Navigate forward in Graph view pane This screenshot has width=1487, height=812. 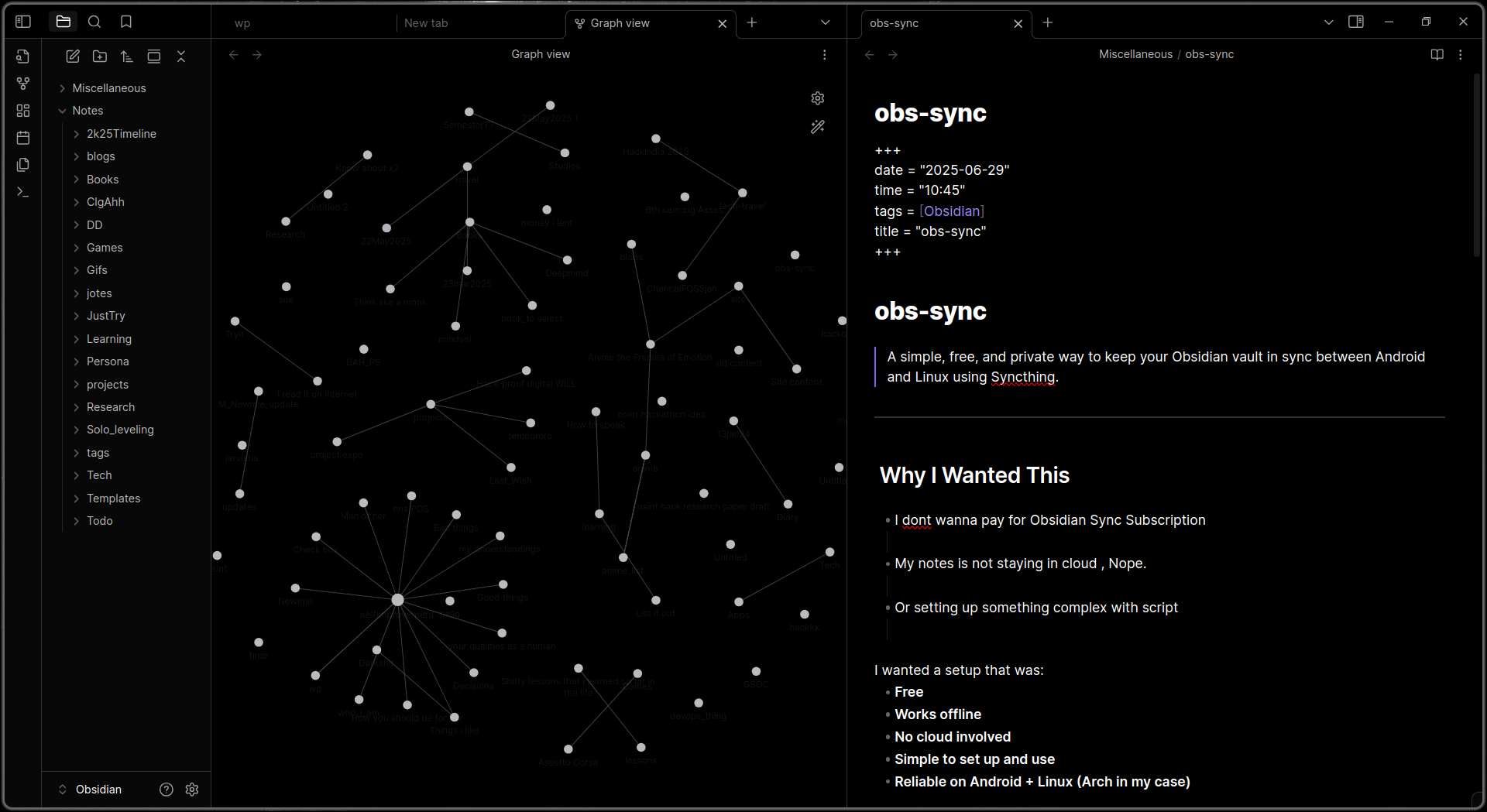coord(257,55)
